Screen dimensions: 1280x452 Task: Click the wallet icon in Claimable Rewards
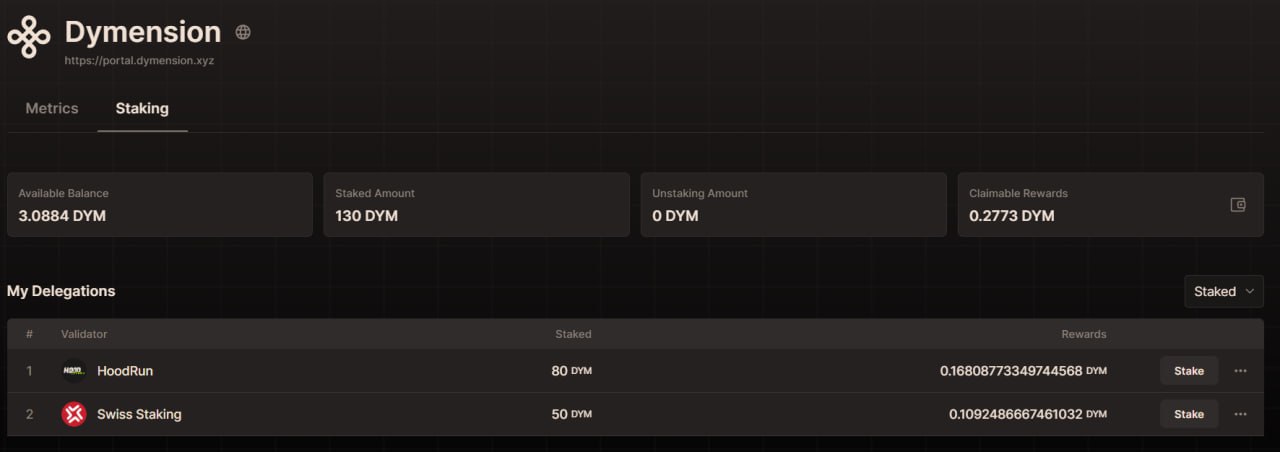[1238, 205]
